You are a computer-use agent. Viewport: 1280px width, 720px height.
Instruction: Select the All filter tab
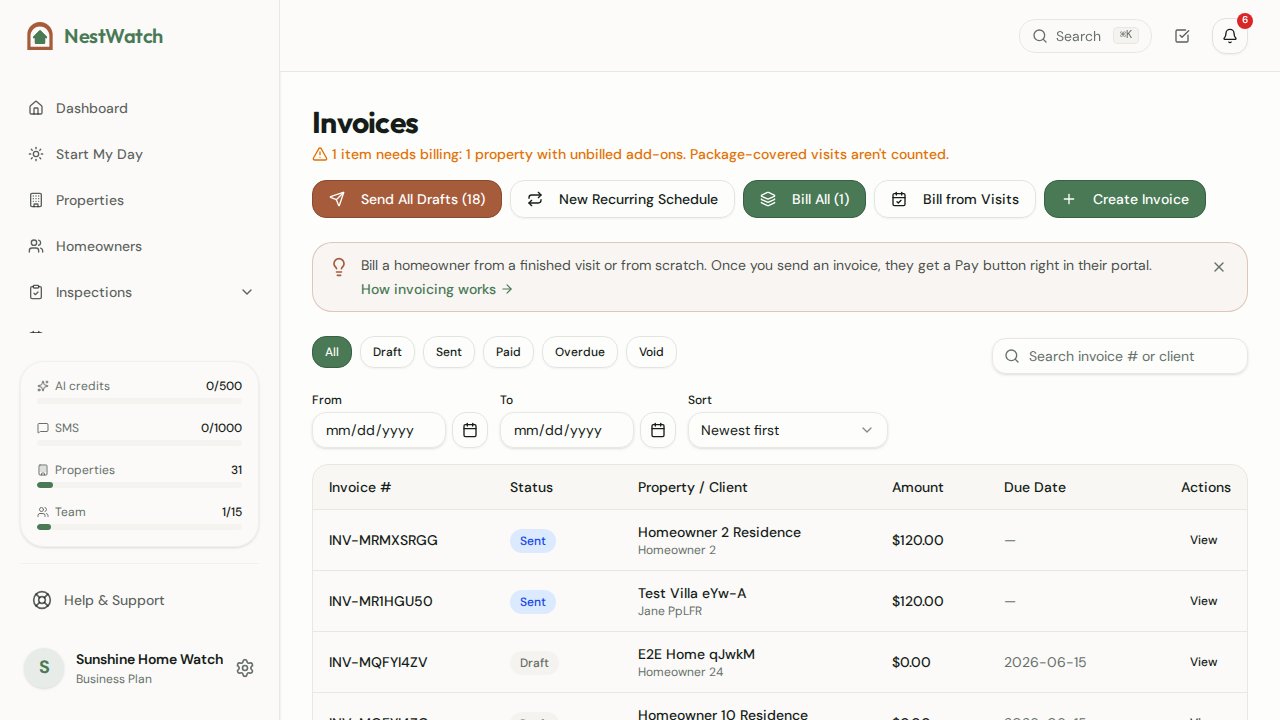click(x=332, y=352)
